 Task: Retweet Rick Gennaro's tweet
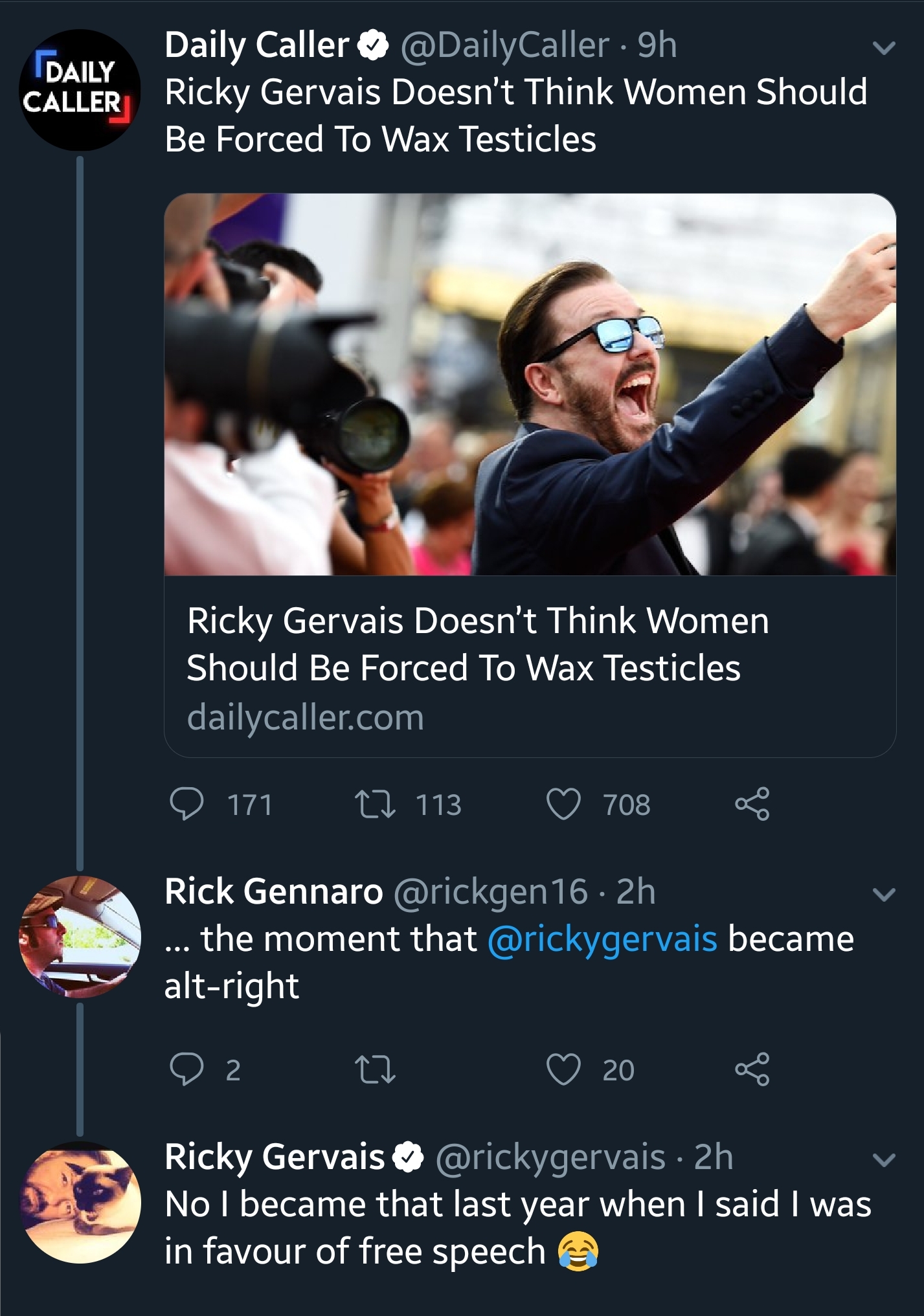(375, 1069)
